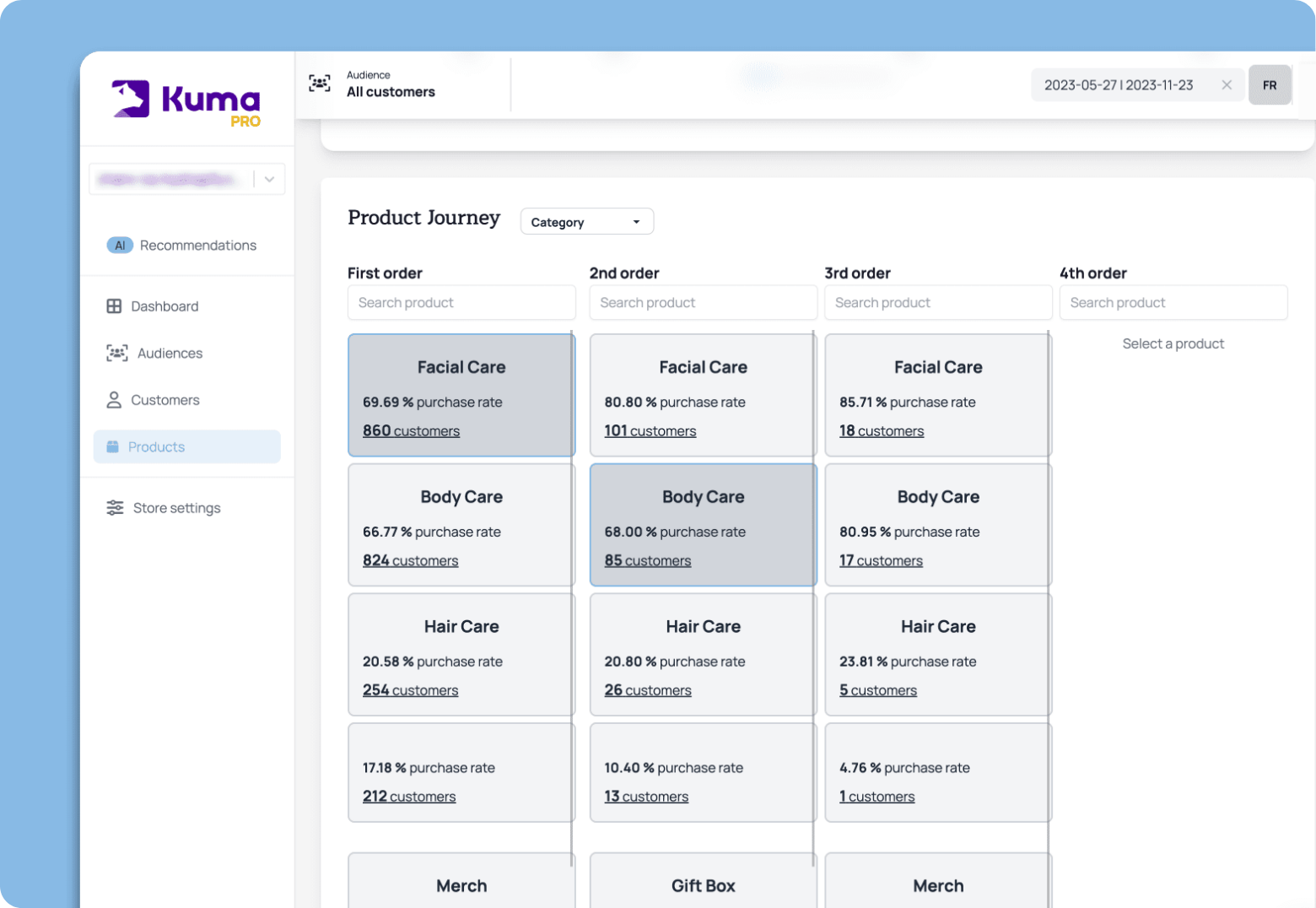This screenshot has height=908, width=1316.
Task: Select 3rd order Merch card
Action: coord(937,880)
